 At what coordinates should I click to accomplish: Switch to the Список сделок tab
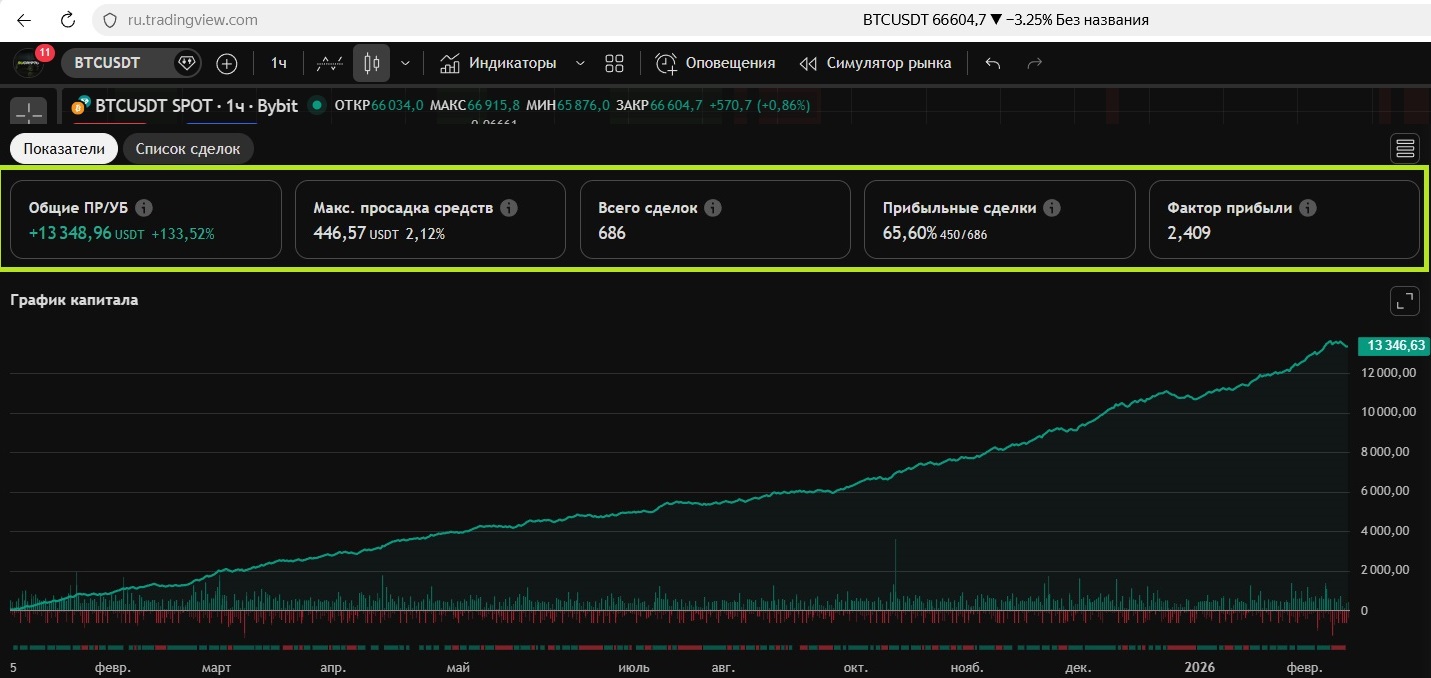pyautogui.click(x=188, y=149)
